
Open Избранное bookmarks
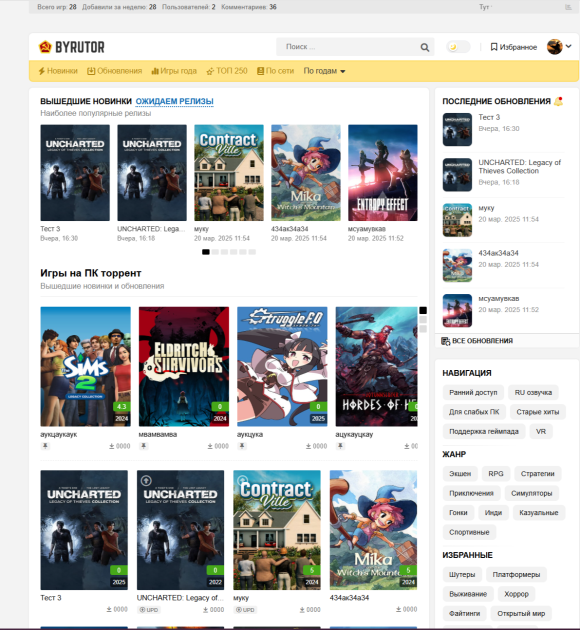point(513,47)
